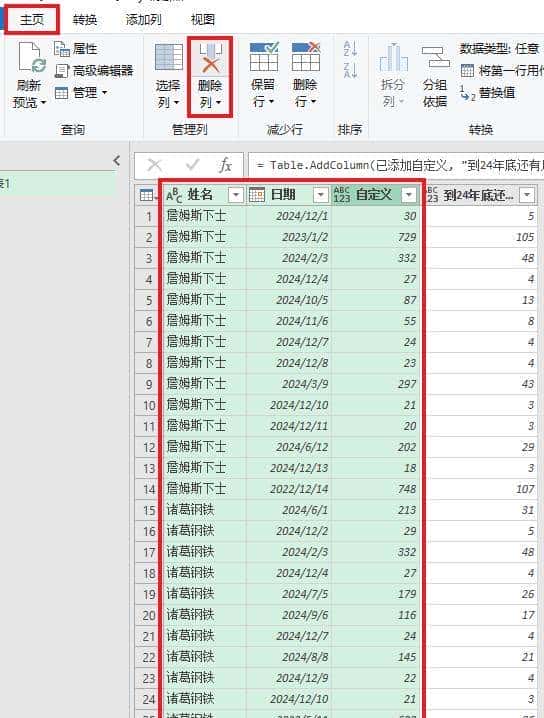Select row number 14 header
Image resolution: width=544 pixels, height=718 pixels.
point(149,490)
